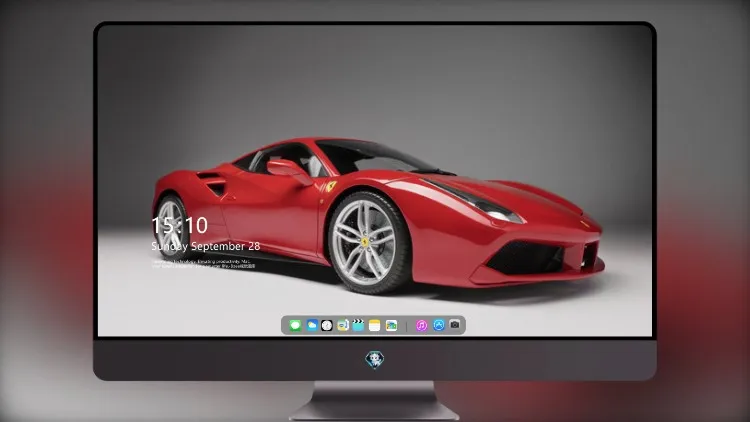The height and width of the screenshot is (422, 750).
Task: Click the Sunday September 28 date text
Action: (x=206, y=246)
